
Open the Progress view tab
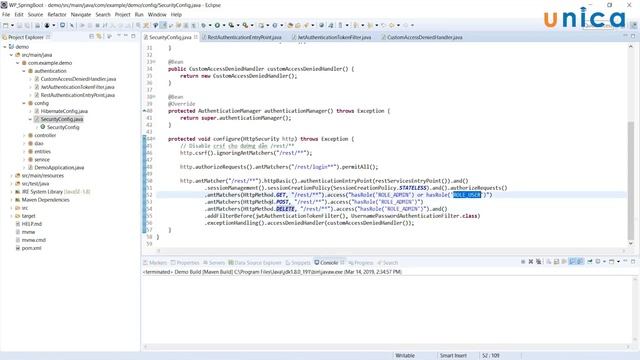click(x=361, y=262)
